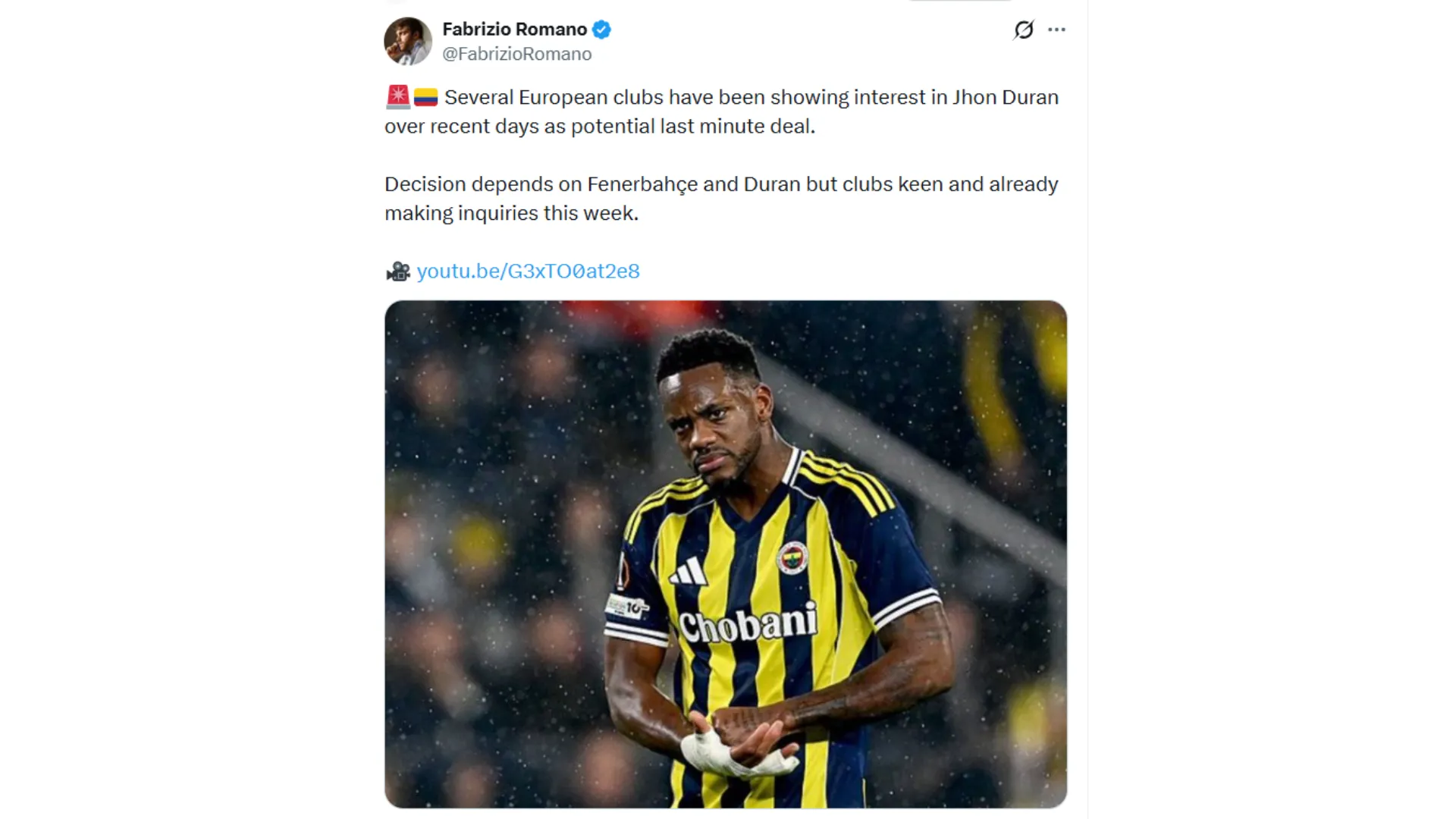The height and width of the screenshot is (819, 1456).
Task: Open the @FabrizioRomano handle link
Action: [516, 54]
